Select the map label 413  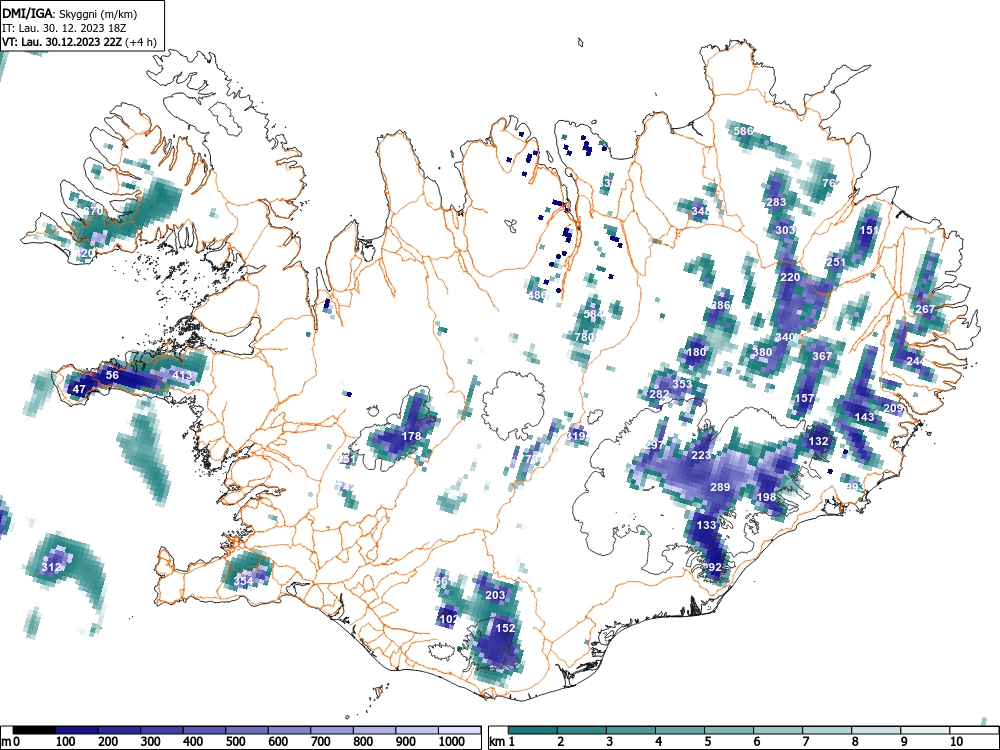pyautogui.click(x=182, y=375)
